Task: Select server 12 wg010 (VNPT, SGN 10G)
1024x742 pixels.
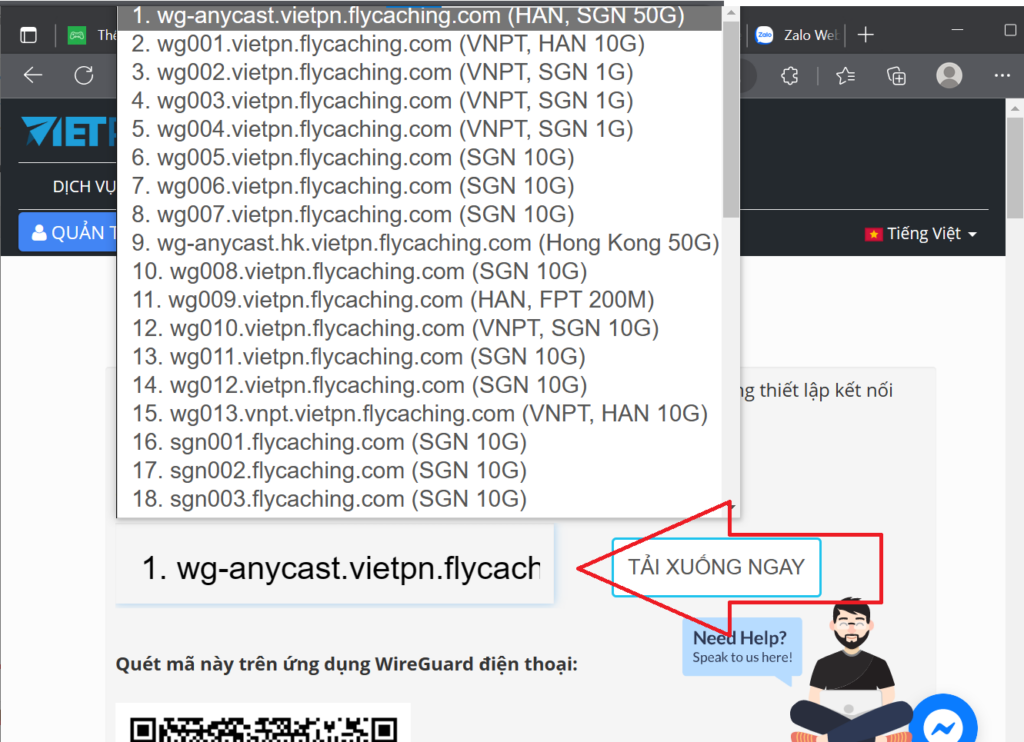Action: coord(419,328)
